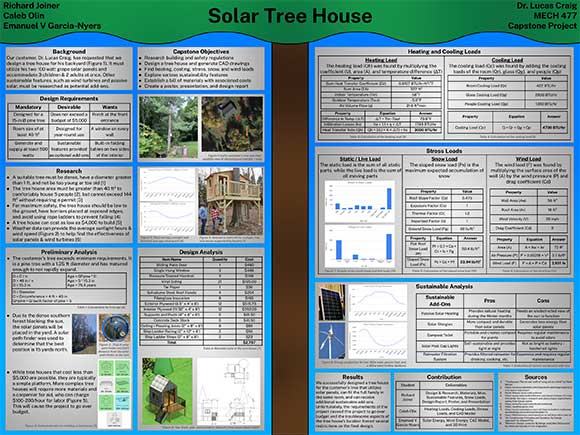580x435 pixels.
Task: Select the "Mandatory" column header
Action: click(x=28, y=107)
